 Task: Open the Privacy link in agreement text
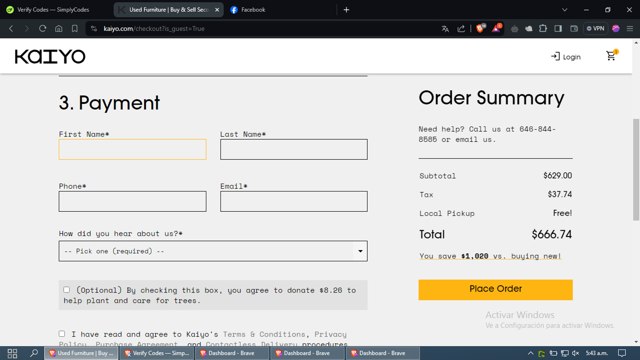(x=330, y=334)
